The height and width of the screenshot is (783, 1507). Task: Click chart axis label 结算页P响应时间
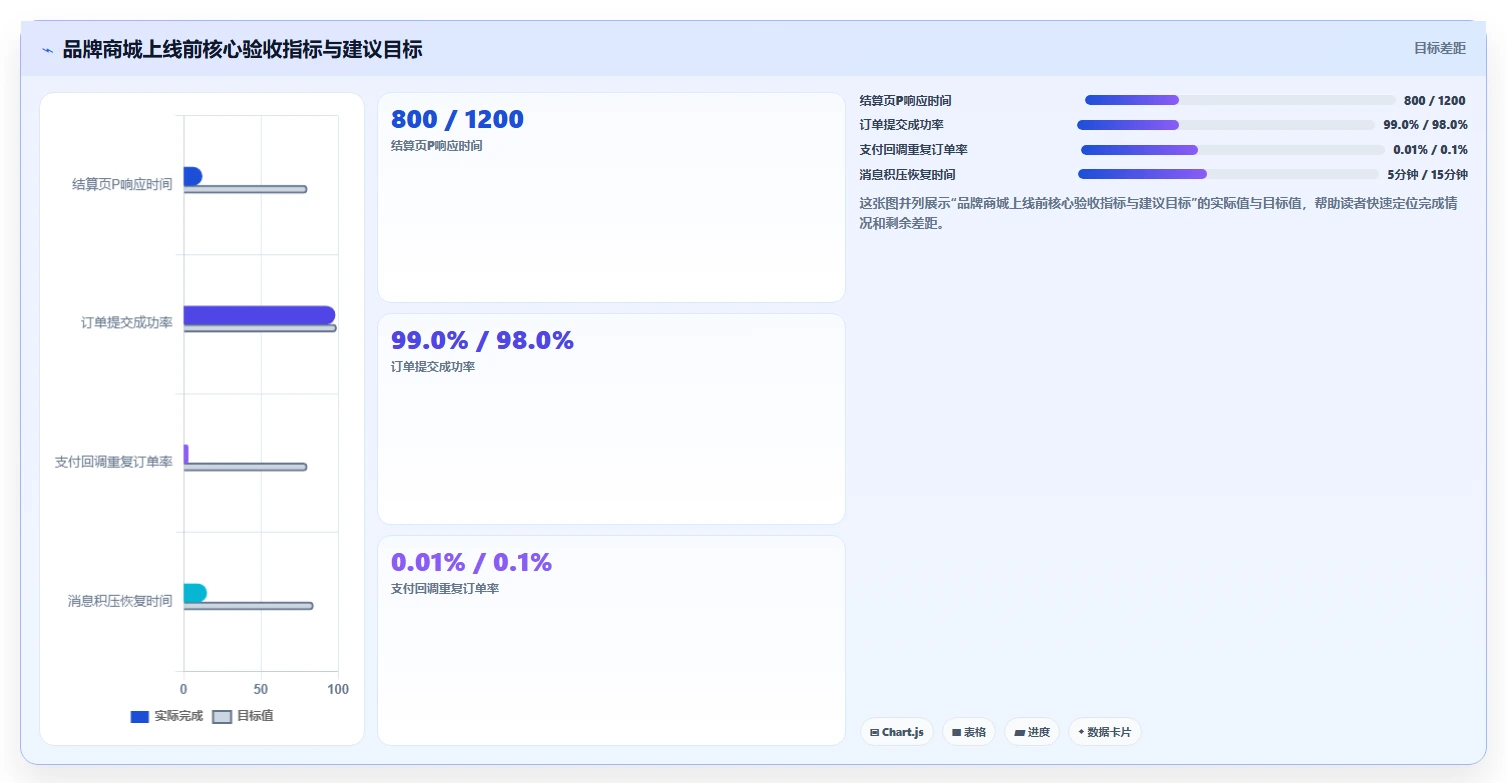point(122,184)
